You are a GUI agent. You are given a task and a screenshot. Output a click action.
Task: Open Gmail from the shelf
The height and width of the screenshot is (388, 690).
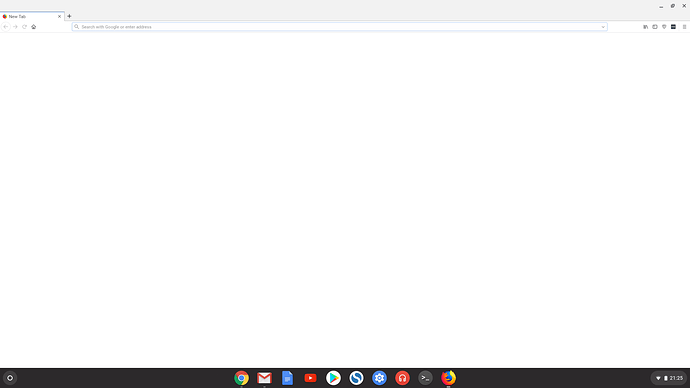tap(264, 378)
